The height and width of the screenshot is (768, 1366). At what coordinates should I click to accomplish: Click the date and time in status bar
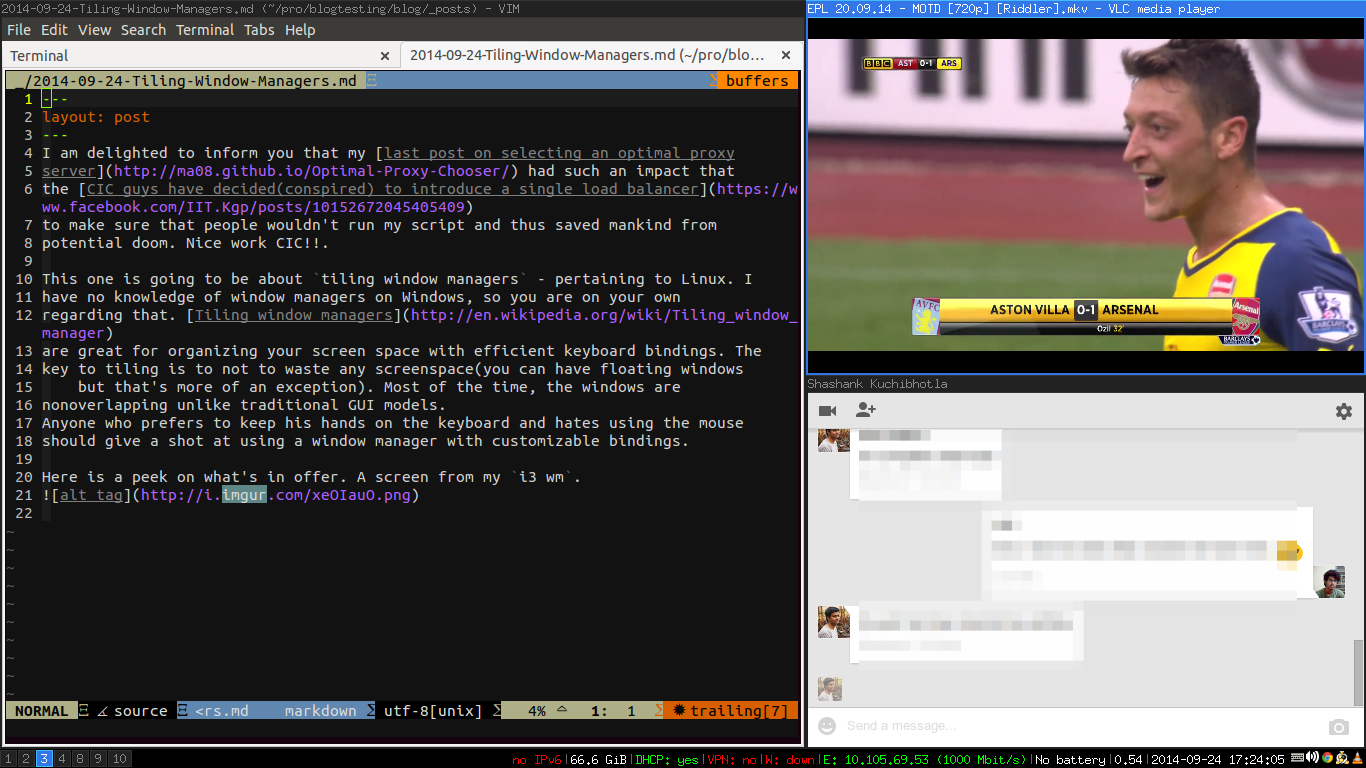(1216, 760)
